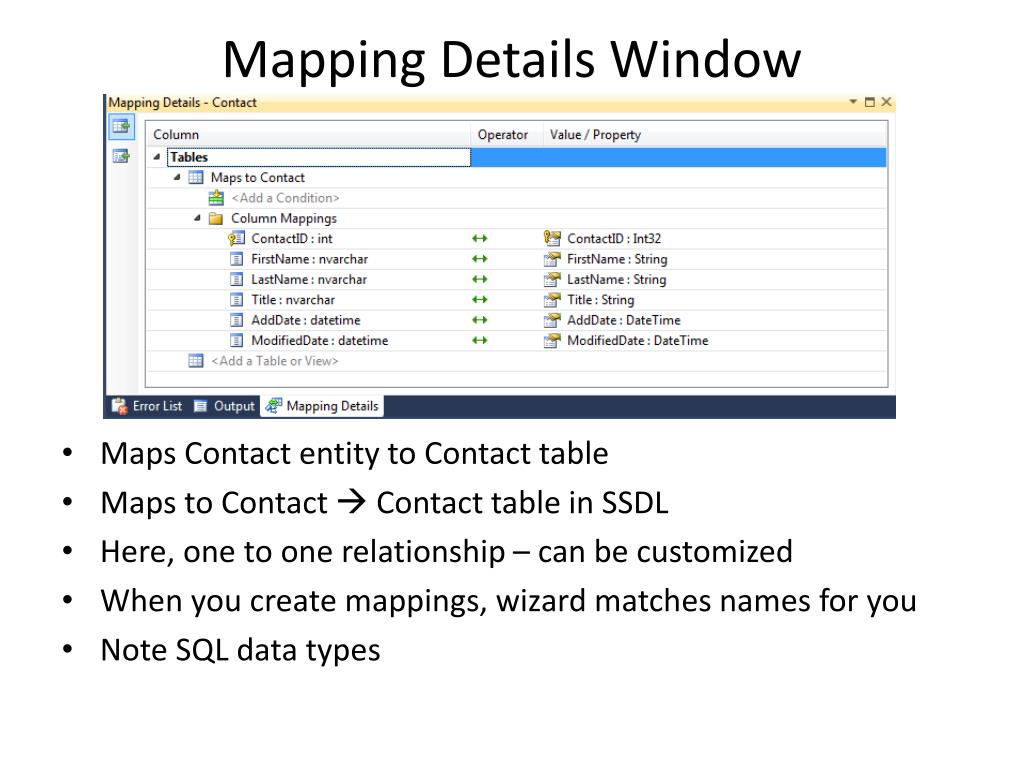Click the column icon next to Title : nvarchar
Viewport: 1024px width, 768px height.
(x=236, y=300)
